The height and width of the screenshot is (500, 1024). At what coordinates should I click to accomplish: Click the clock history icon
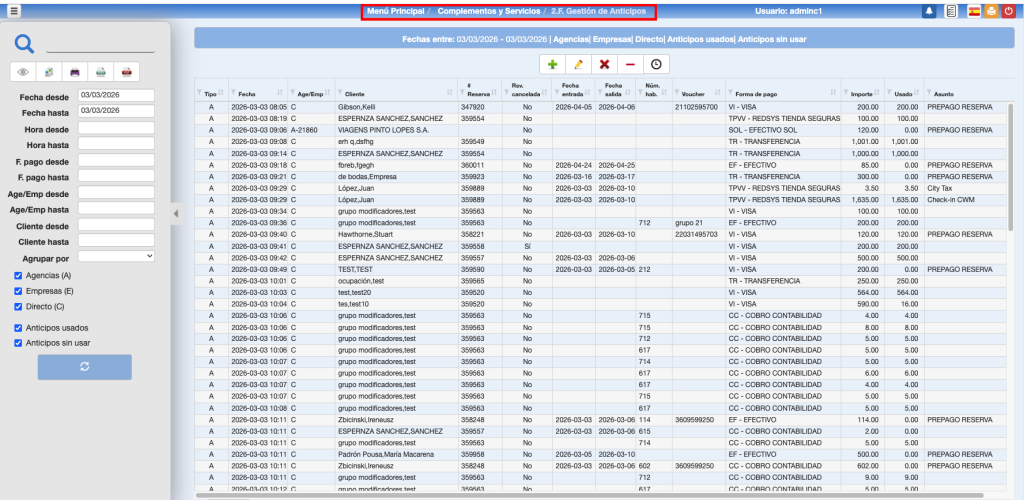click(657, 64)
